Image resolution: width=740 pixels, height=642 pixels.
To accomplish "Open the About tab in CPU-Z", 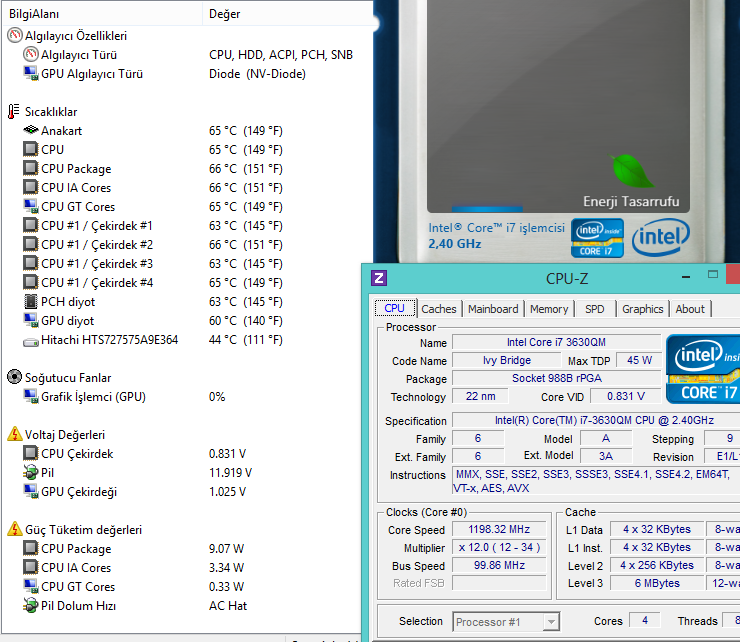I will tap(690, 309).
